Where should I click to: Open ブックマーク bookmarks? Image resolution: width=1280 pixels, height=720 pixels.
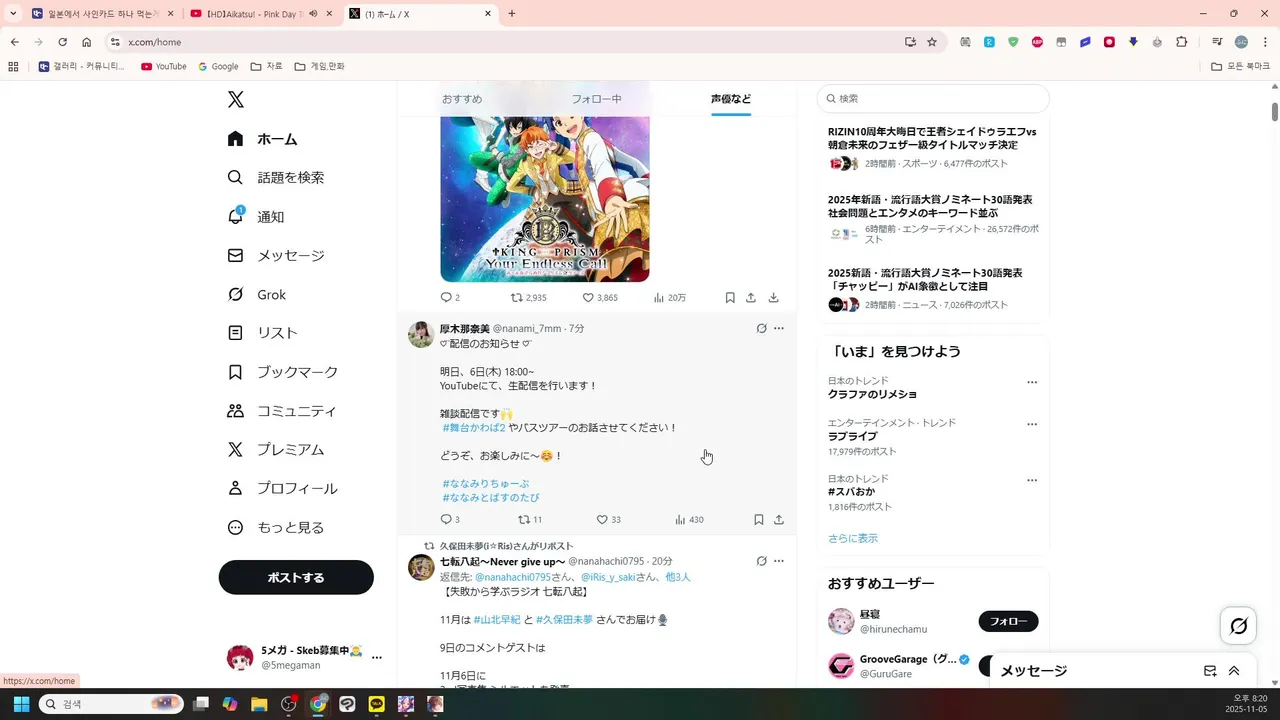click(282, 372)
